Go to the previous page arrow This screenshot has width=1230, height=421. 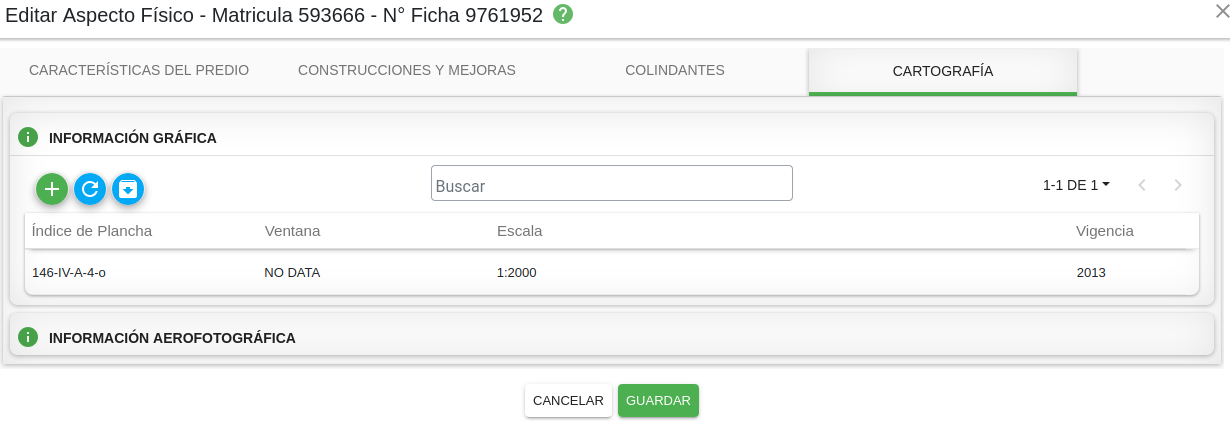[1142, 185]
